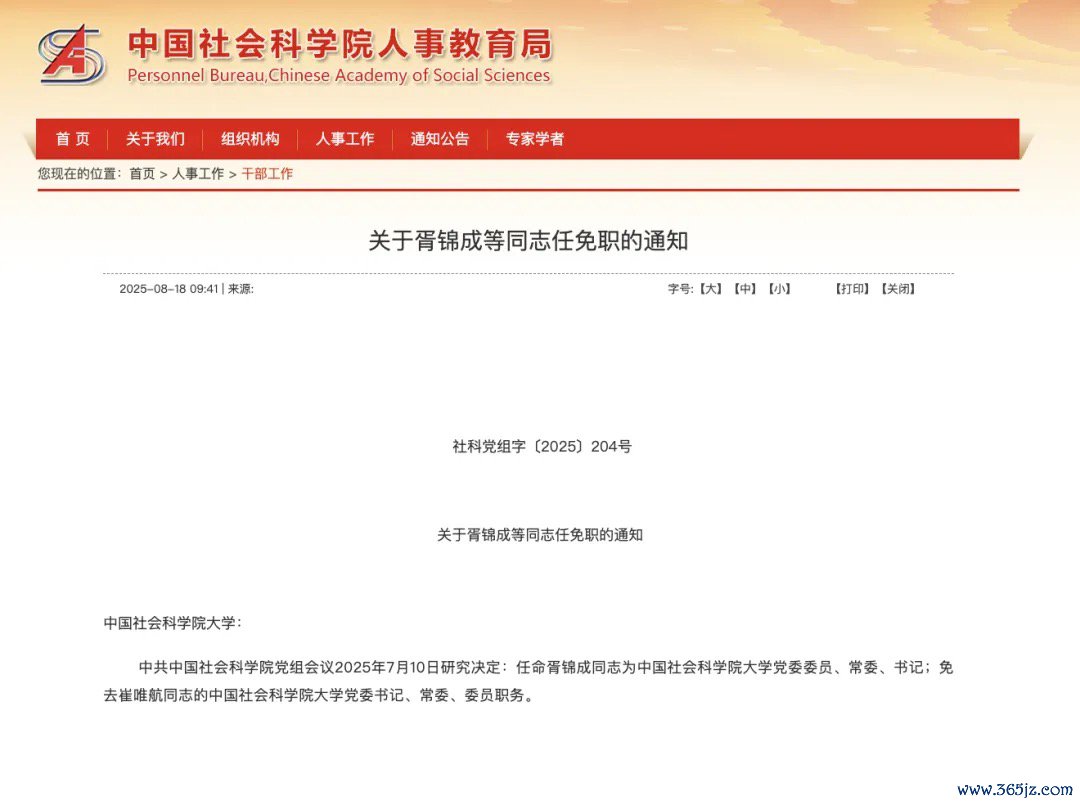
Task: Open 通知公告 in the navigation bar
Action: click(x=440, y=139)
